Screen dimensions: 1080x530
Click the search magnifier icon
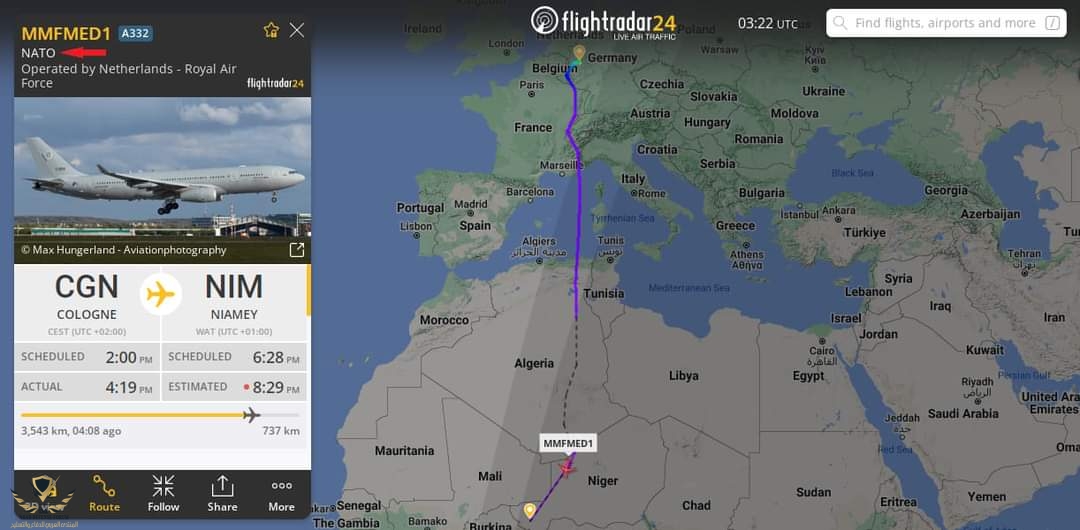tap(840, 23)
